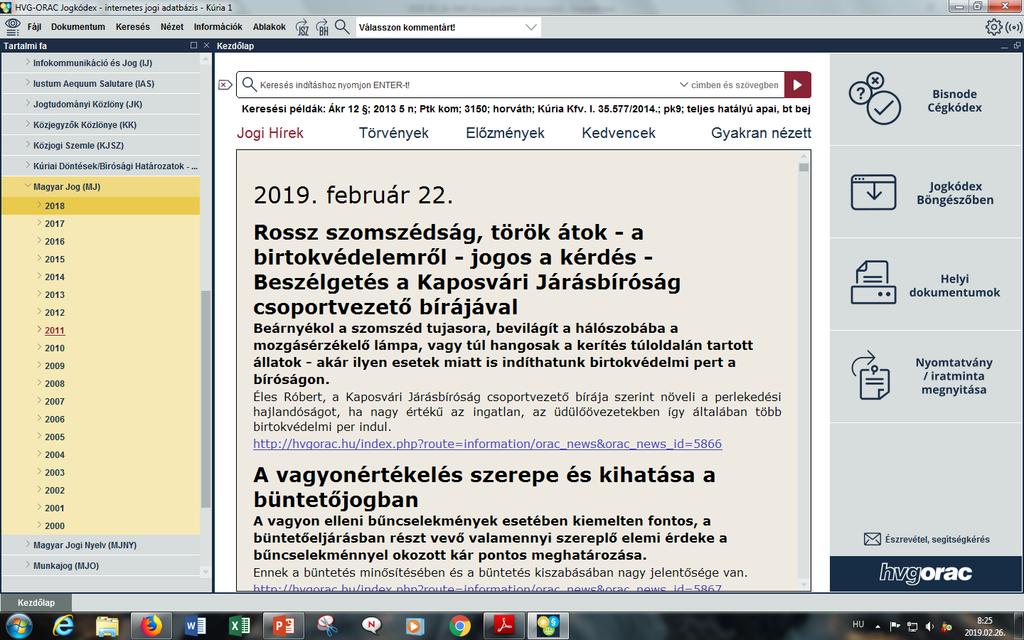This screenshot has height=640, width=1024.
Task: Open the Snipping Tool from the taskbar
Action: click(x=327, y=626)
